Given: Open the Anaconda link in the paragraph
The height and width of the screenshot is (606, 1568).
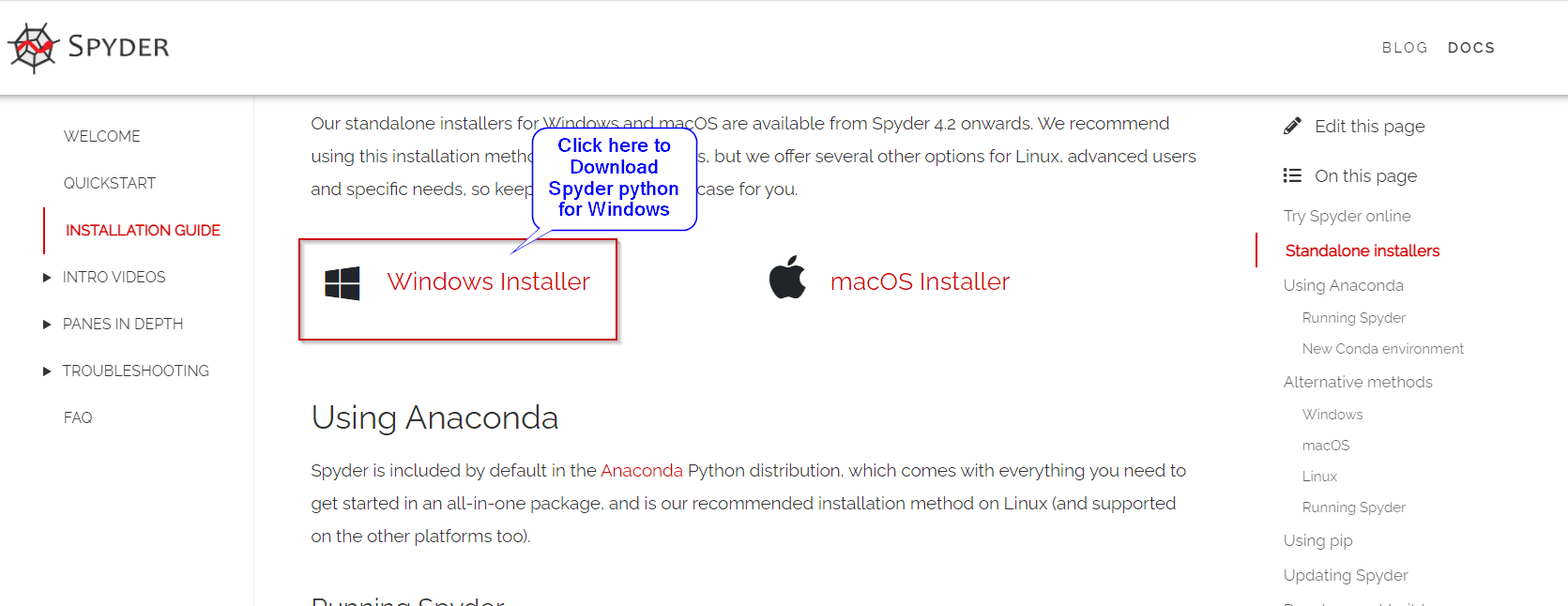Looking at the screenshot, I should pos(642,470).
